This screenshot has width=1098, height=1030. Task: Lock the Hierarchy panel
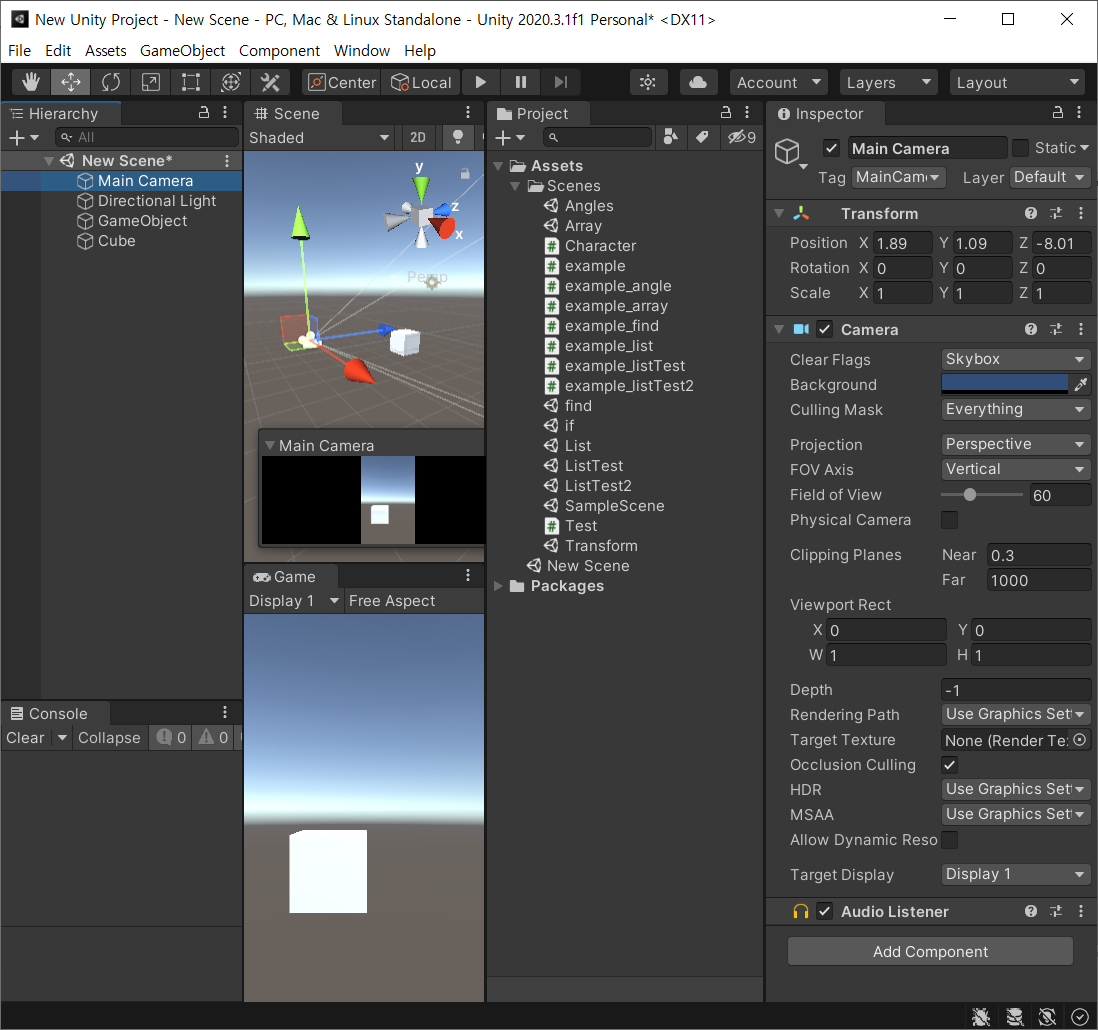point(204,113)
